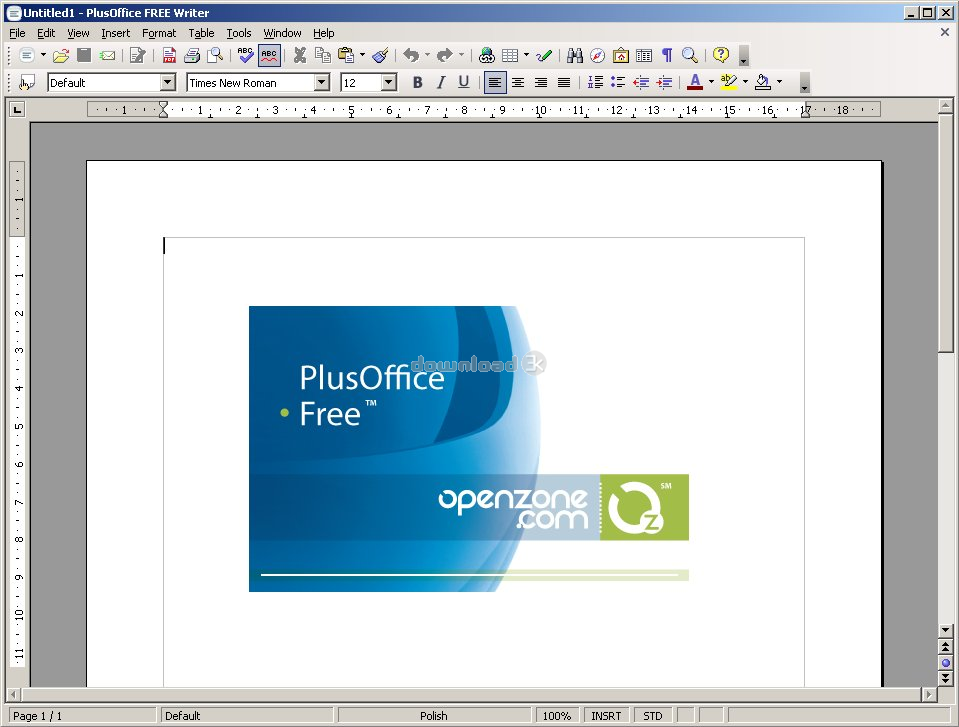Toggle bold formatting
Image resolution: width=959 pixels, height=727 pixels.
click(418, 83)
